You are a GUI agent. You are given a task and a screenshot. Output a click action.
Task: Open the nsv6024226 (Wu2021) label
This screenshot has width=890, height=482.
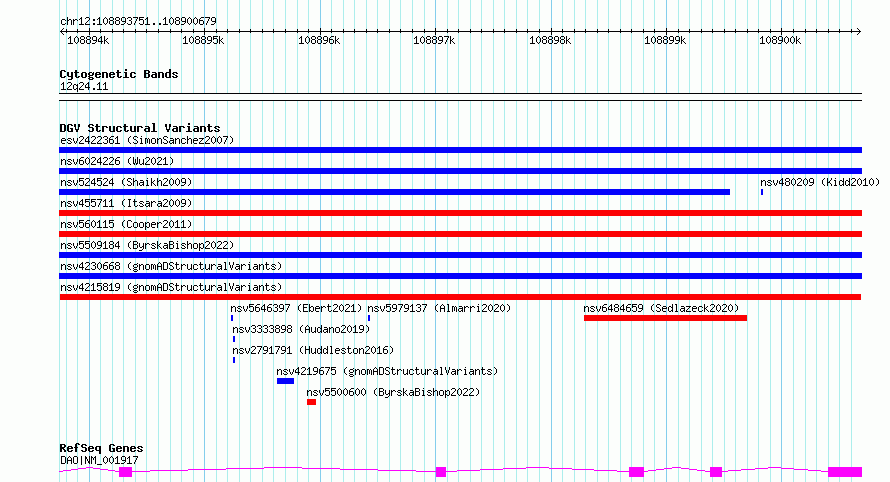point(117,161)
